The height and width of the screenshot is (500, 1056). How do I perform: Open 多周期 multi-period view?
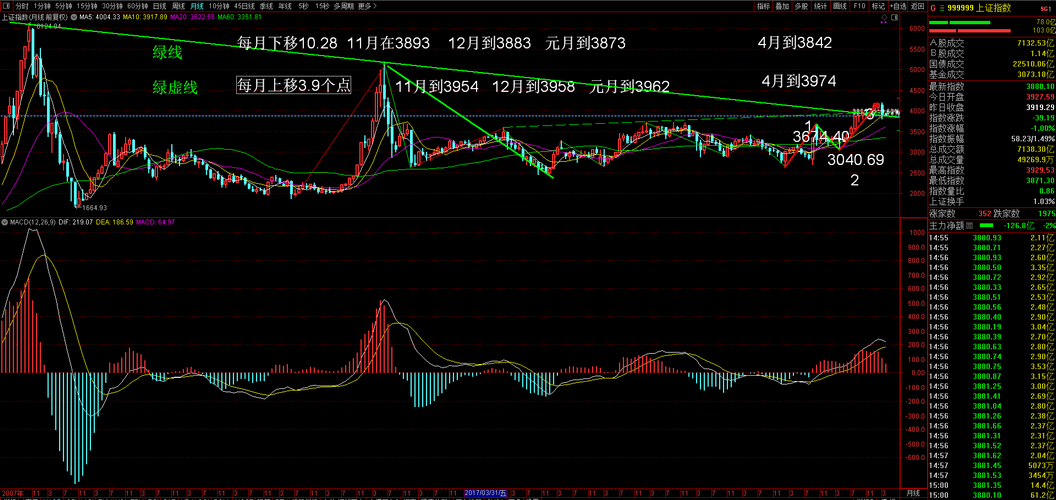(x=344, y=6)
